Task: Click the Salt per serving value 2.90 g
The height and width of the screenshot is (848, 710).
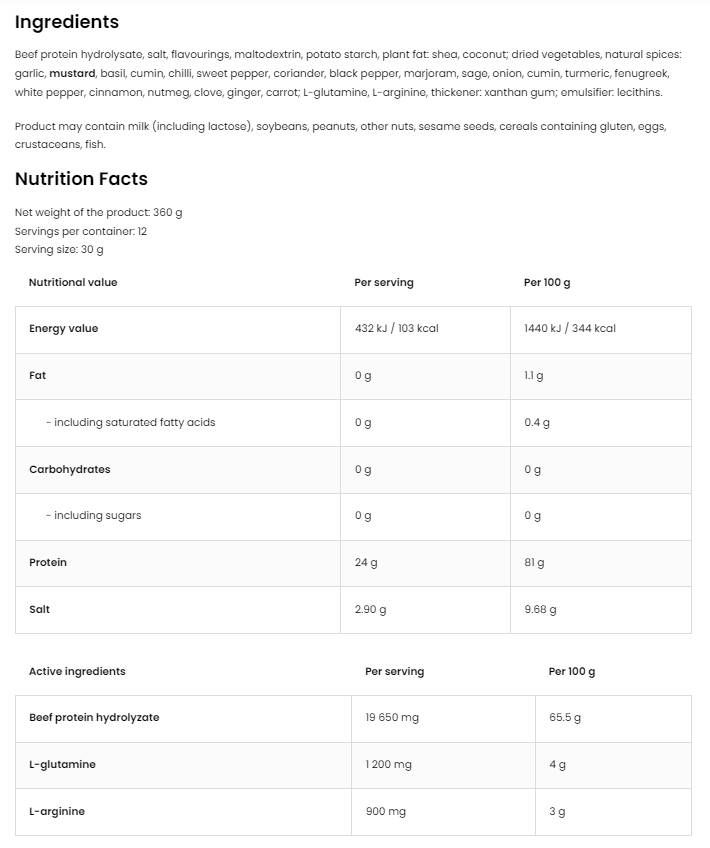Action: pos(370,610)
